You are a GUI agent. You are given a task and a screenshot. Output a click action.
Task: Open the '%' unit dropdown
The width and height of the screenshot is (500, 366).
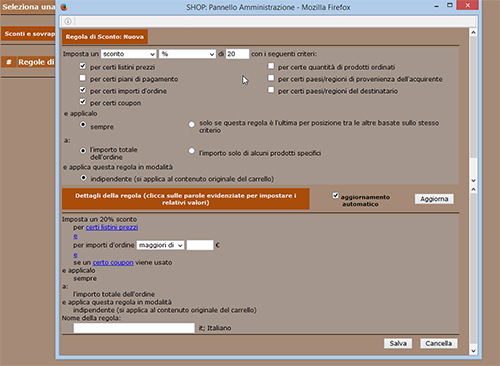pyautogui.click(x=187, y=54)
